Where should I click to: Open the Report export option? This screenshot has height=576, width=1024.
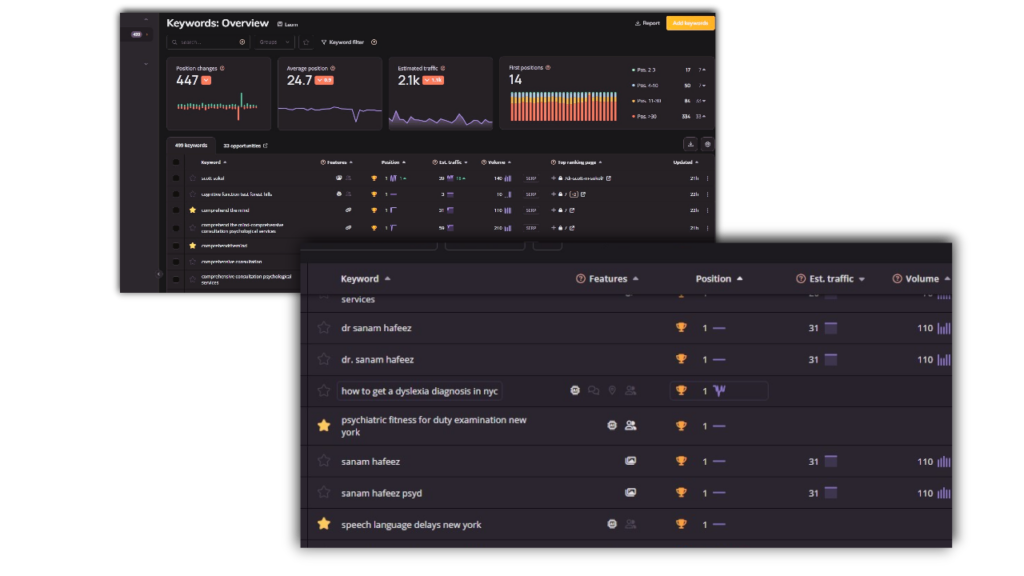tap(647, 23)
